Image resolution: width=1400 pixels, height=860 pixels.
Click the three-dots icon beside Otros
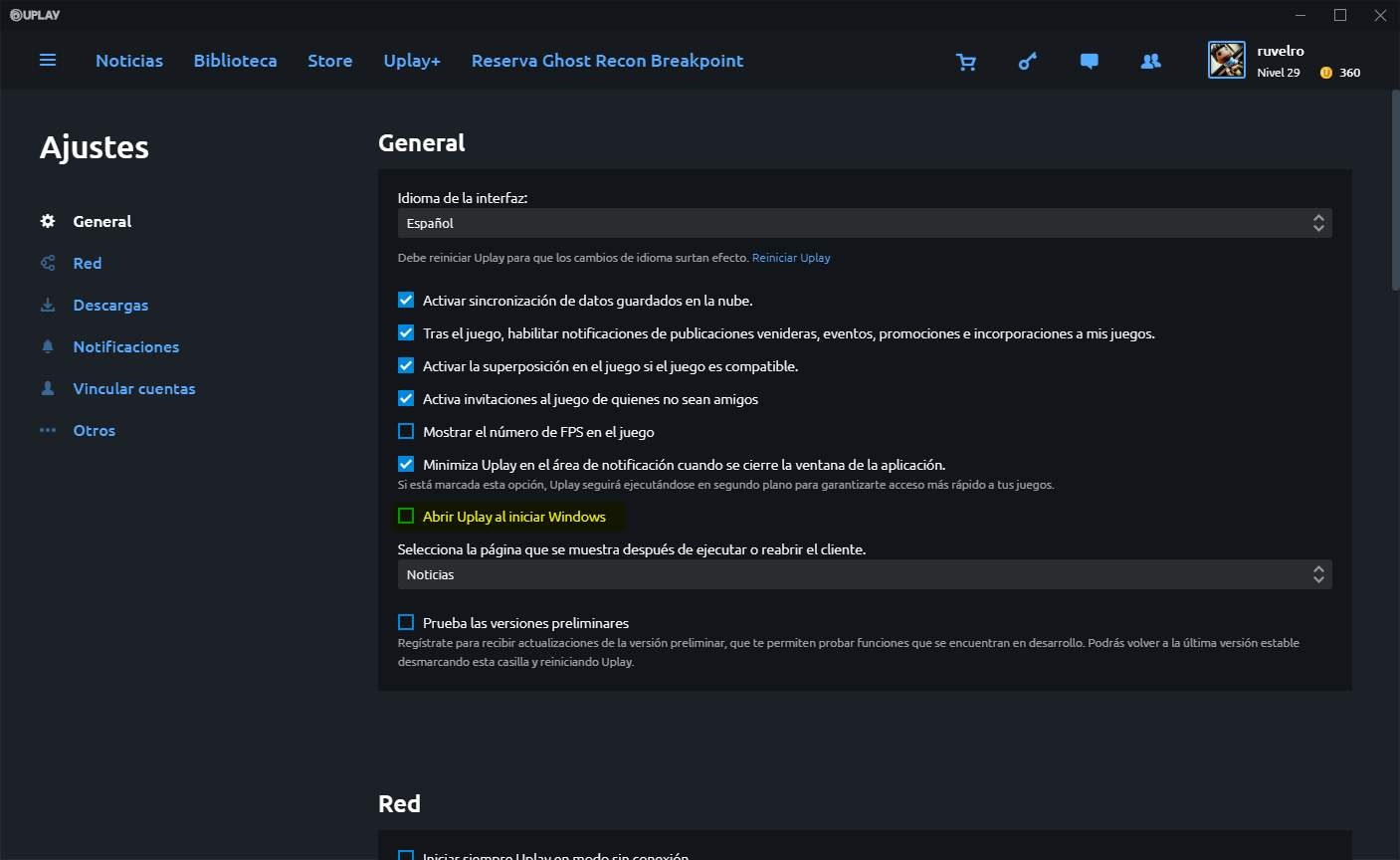point(48,430)
